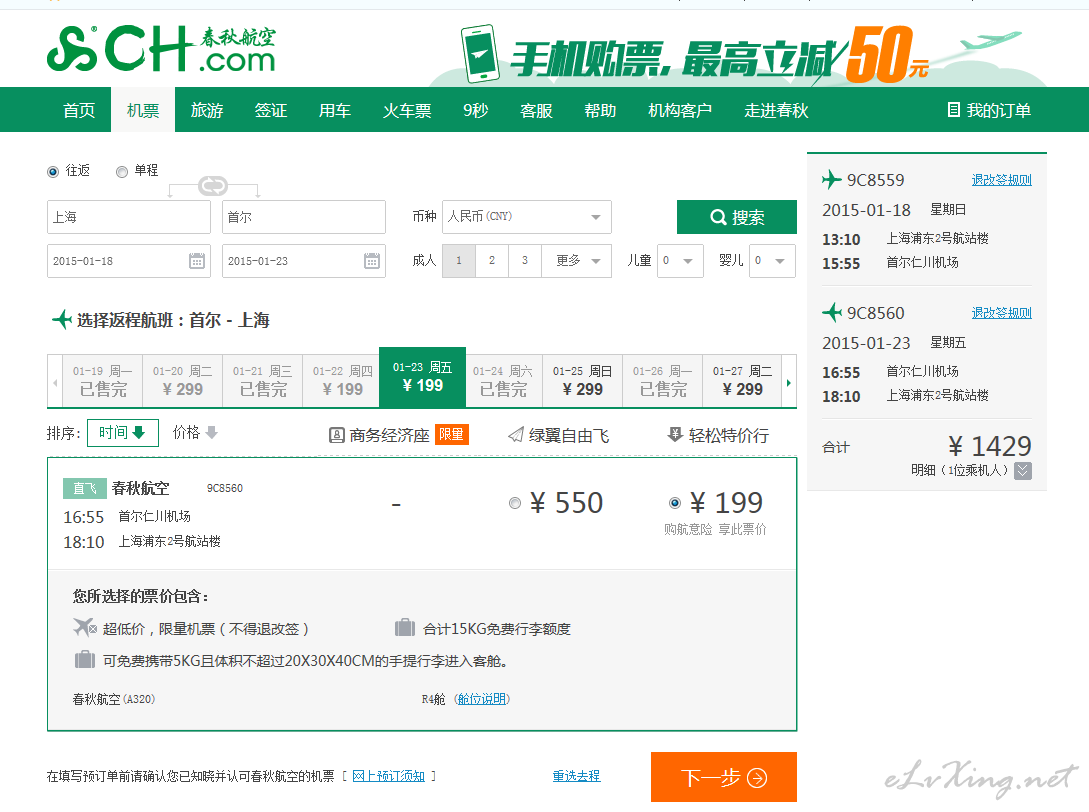Select the 01-22 周四 ¥199 date tab

tap(342, 381)
